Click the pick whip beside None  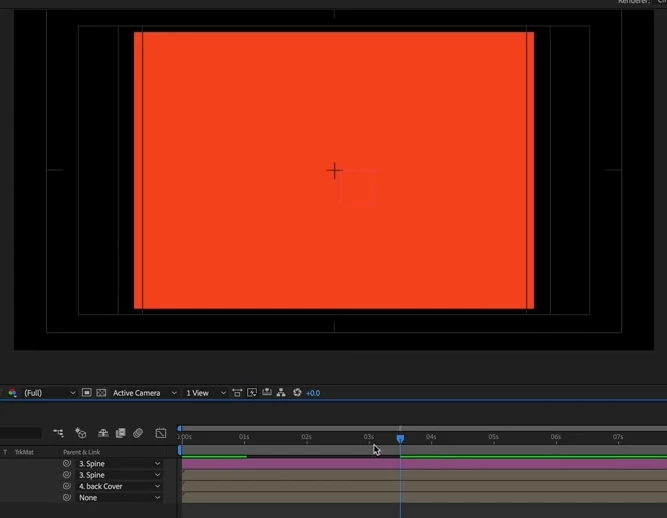pyautogui.click(x=67, y=497)
